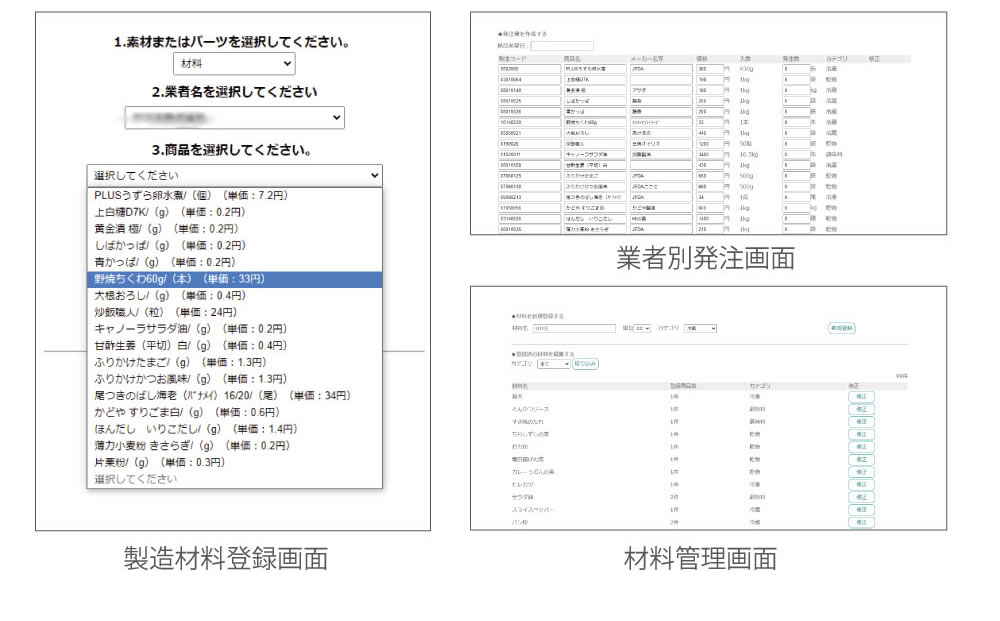The image size is (1000, 621).
Task: Click the 新規登録 button
Action: click(x=841, y=328)
